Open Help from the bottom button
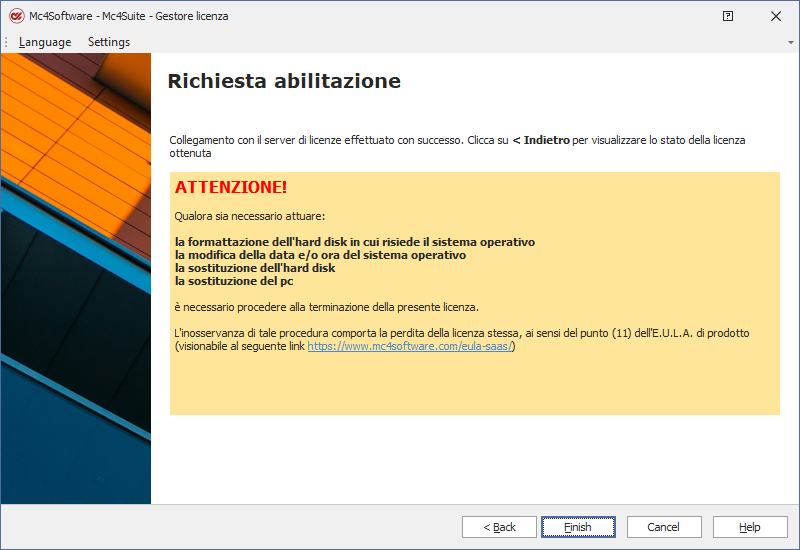Viewport: 800px width, 550px height. pyautogui.click(x=749, y=527)
